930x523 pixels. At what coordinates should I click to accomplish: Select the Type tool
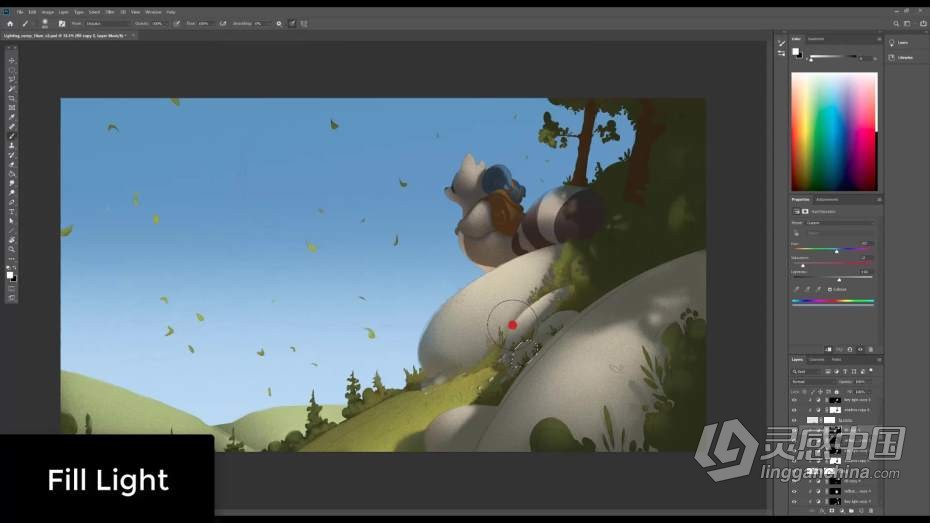pyautogui.click(x=12, y=212)
